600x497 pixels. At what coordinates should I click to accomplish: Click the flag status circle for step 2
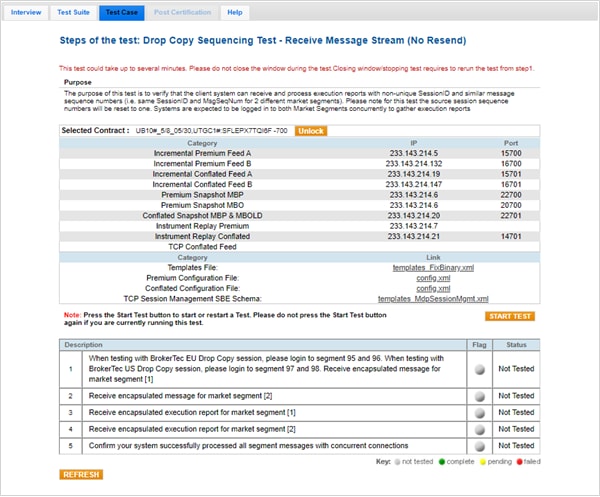click(480, 397)
